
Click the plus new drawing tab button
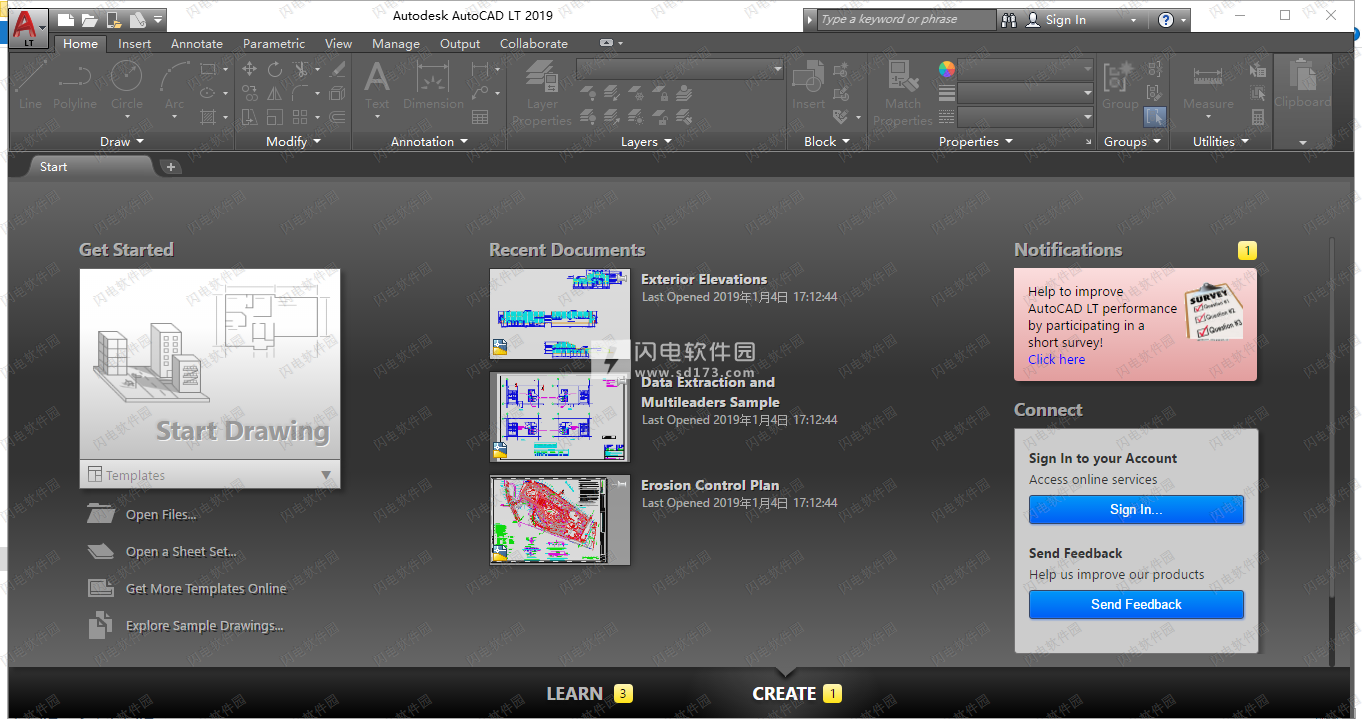pyautogui.click(x=171, y=167)
